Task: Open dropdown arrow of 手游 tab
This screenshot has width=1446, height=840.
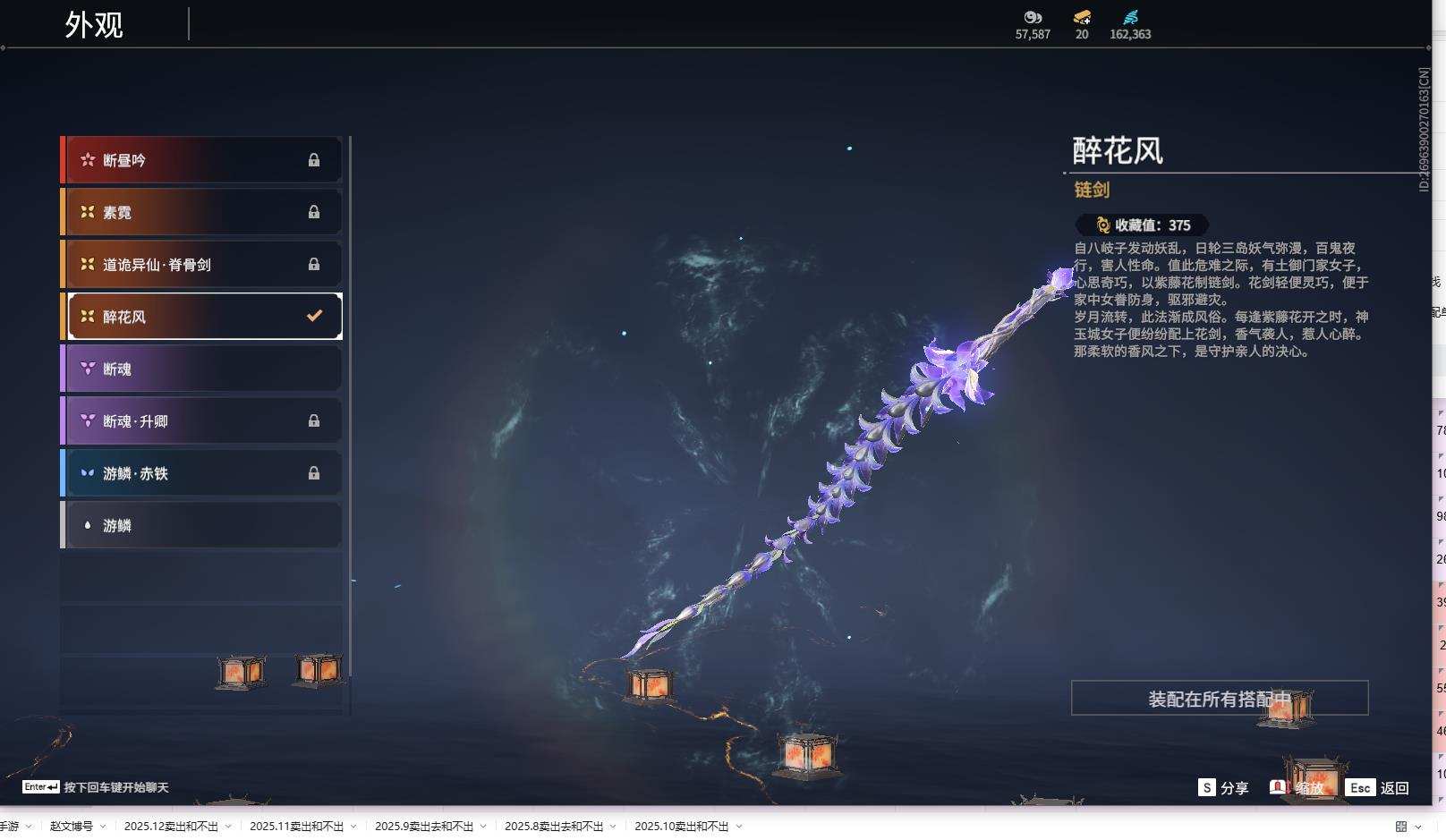Action: [29, 827]
